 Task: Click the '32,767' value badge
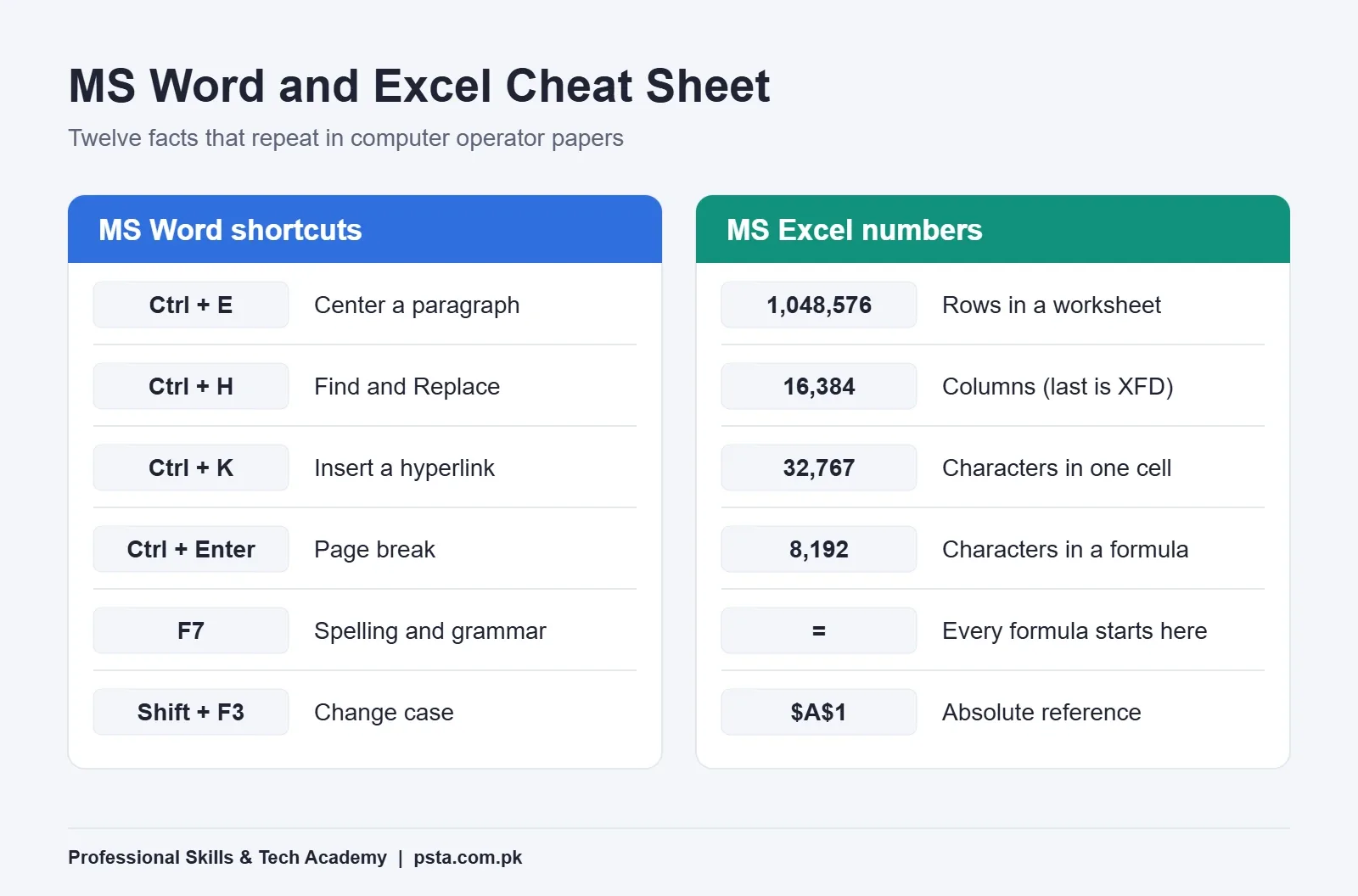pyautogui.click(x=819, y=468)
